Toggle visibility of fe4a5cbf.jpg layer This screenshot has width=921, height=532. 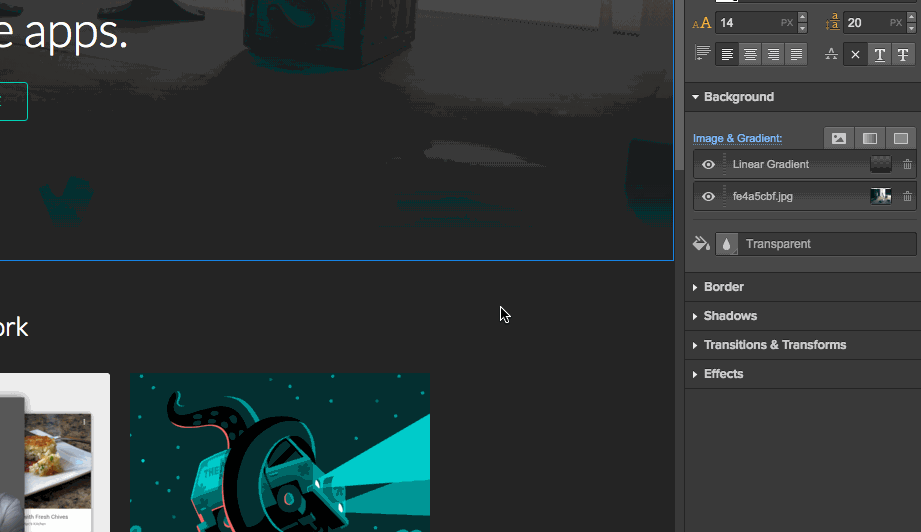(708, 197)
